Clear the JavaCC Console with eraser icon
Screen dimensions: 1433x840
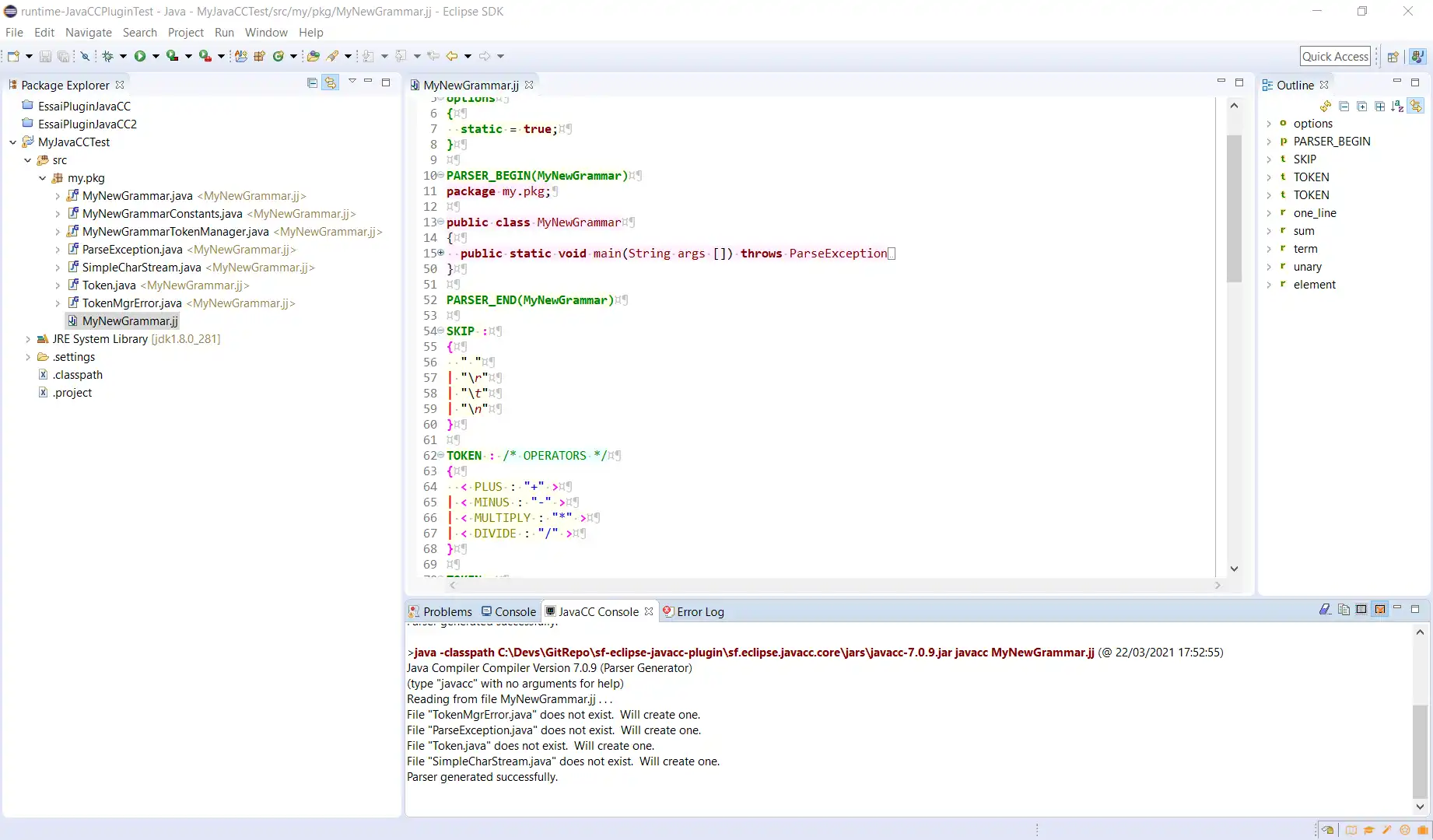click(x=1325, y=610)
